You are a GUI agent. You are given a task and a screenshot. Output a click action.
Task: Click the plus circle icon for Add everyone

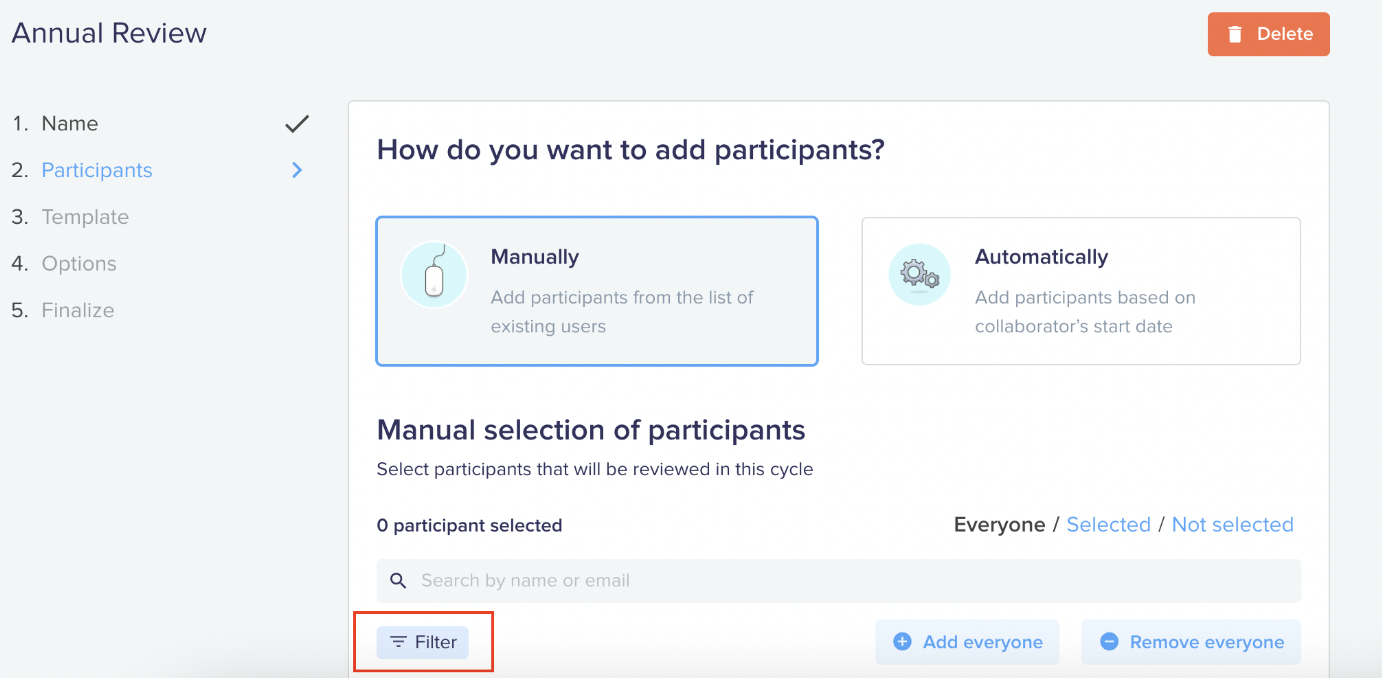coord(902,642)
